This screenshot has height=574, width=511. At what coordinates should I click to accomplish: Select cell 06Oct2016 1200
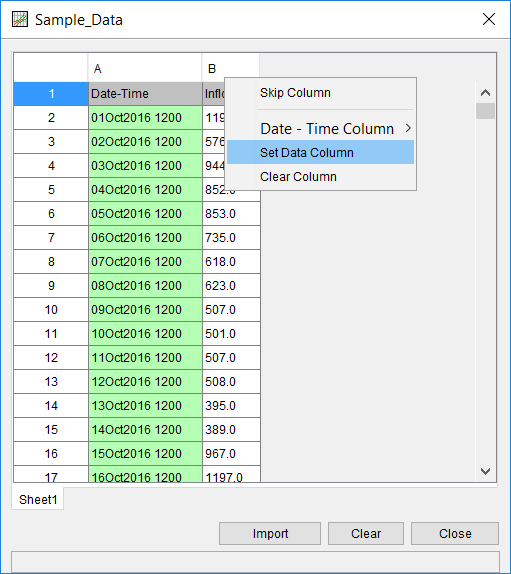pyautogui.click(x=145, y=238)
